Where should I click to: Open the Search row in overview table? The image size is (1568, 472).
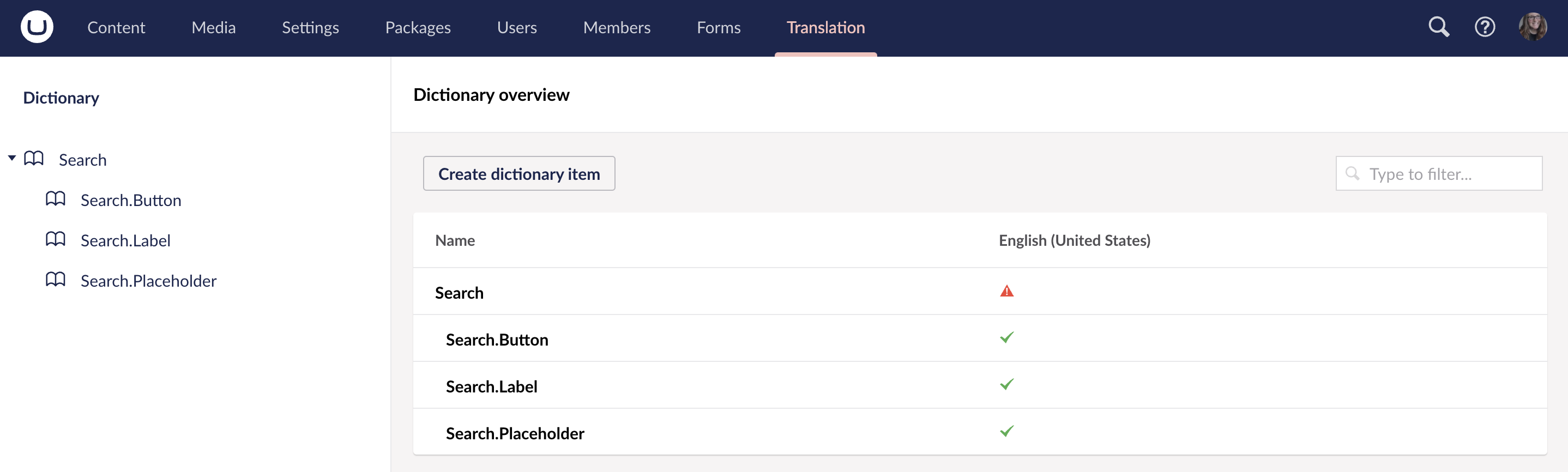[459, 293]
